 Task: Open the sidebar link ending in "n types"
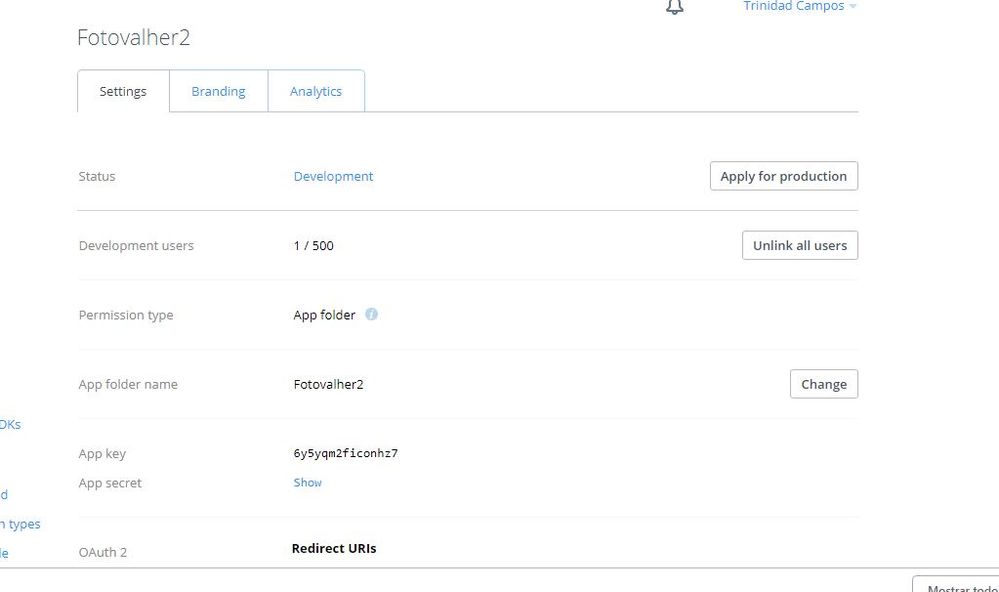20,523
